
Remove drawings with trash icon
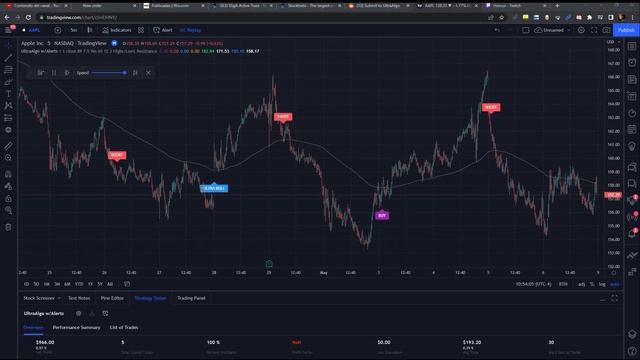(x=8, y=227)
